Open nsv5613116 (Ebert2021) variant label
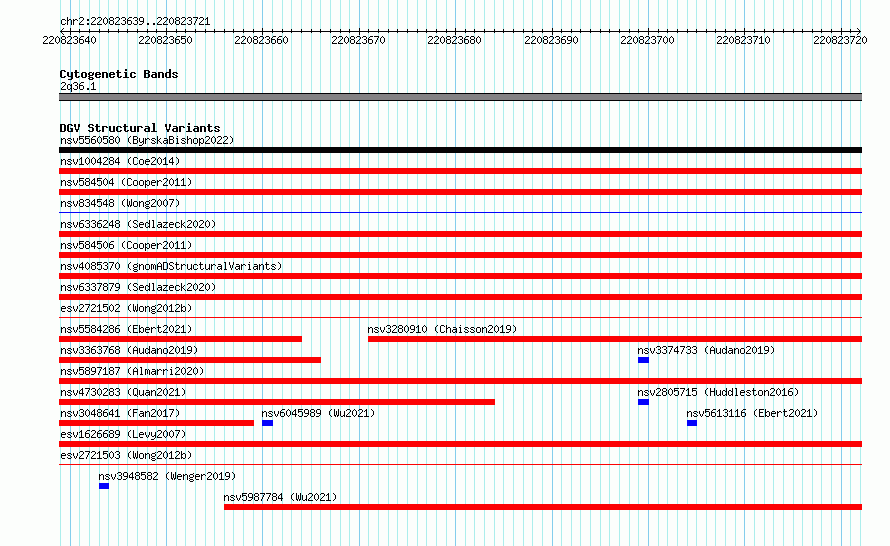 (752, 413)
